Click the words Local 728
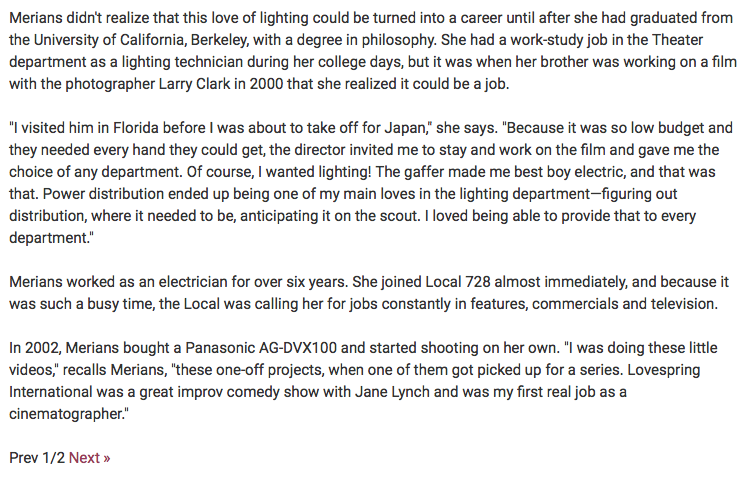 [458, 282]
